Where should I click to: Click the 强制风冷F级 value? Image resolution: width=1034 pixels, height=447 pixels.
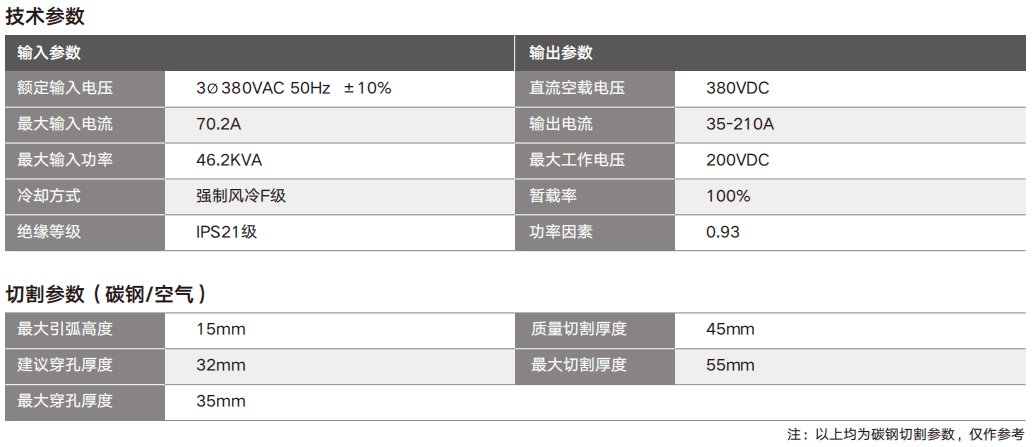[241, 196]
